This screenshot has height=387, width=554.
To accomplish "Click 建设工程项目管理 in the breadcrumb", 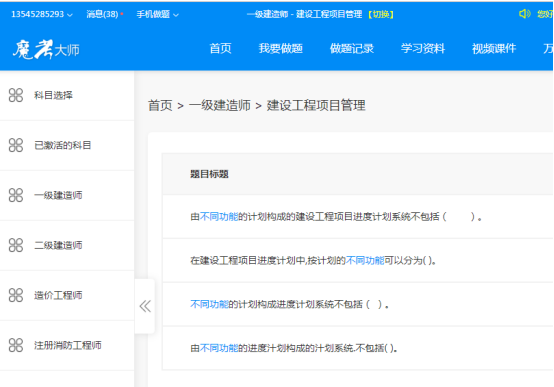I will [x=316, y=105].
